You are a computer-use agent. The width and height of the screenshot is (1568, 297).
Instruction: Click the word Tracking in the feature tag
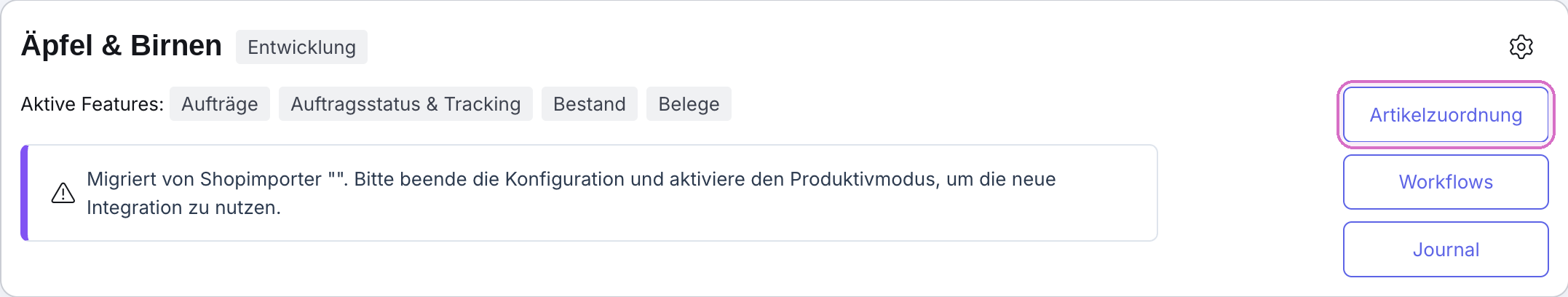[482, 104]
